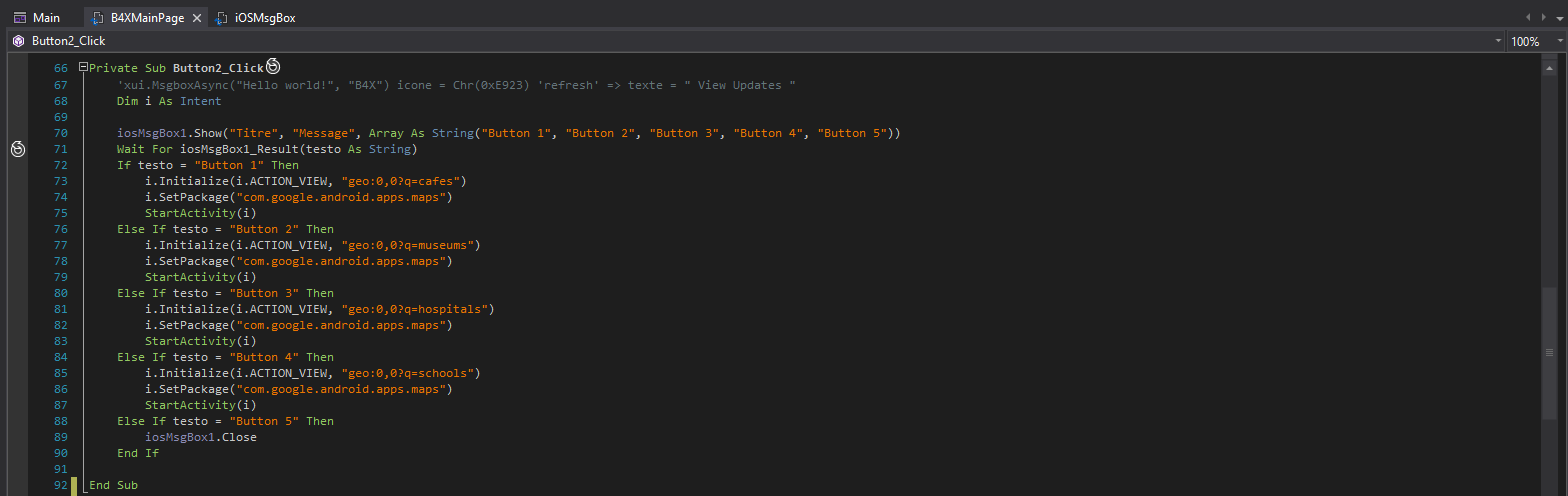Screen dimensions: 1568x496
Task: Switch to the iOSMsgBox tab
Action: coord(264,18)
